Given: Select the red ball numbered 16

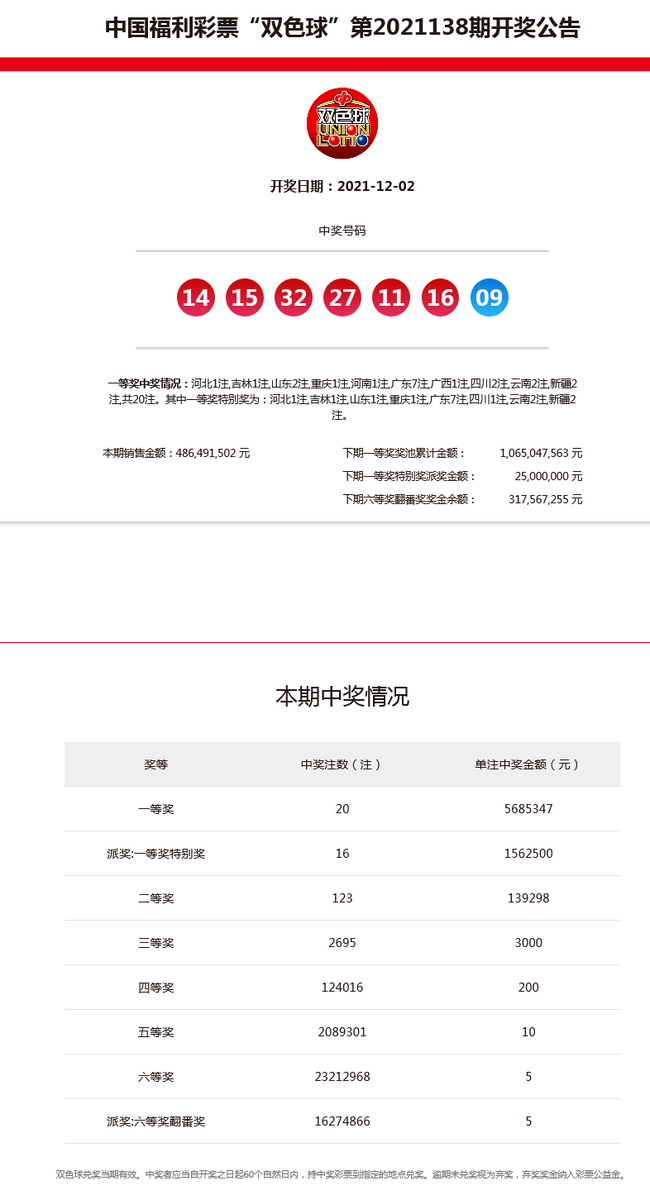Looking at the screenshot, I should (x=440, y=297).
